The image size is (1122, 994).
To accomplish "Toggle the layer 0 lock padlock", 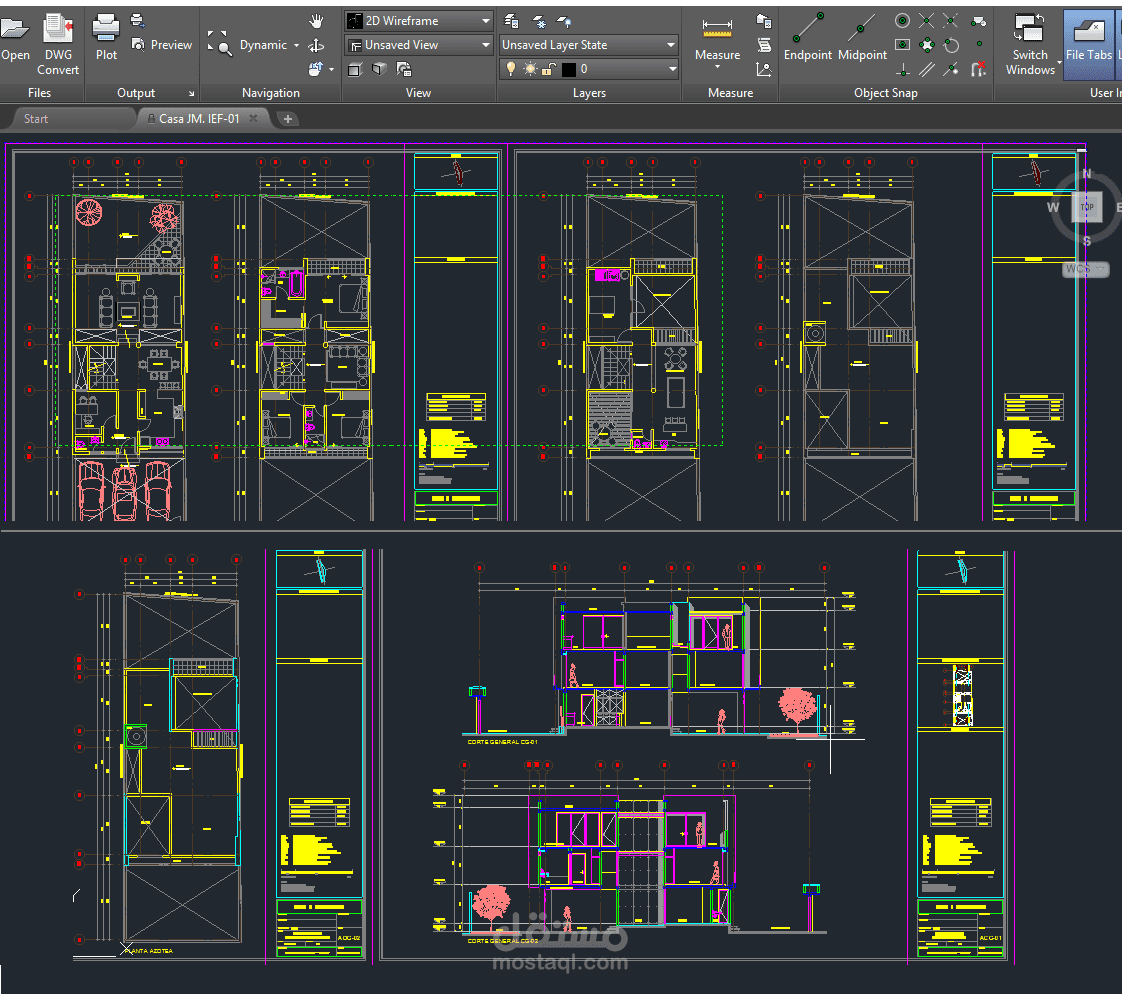I will coord(549,69).
